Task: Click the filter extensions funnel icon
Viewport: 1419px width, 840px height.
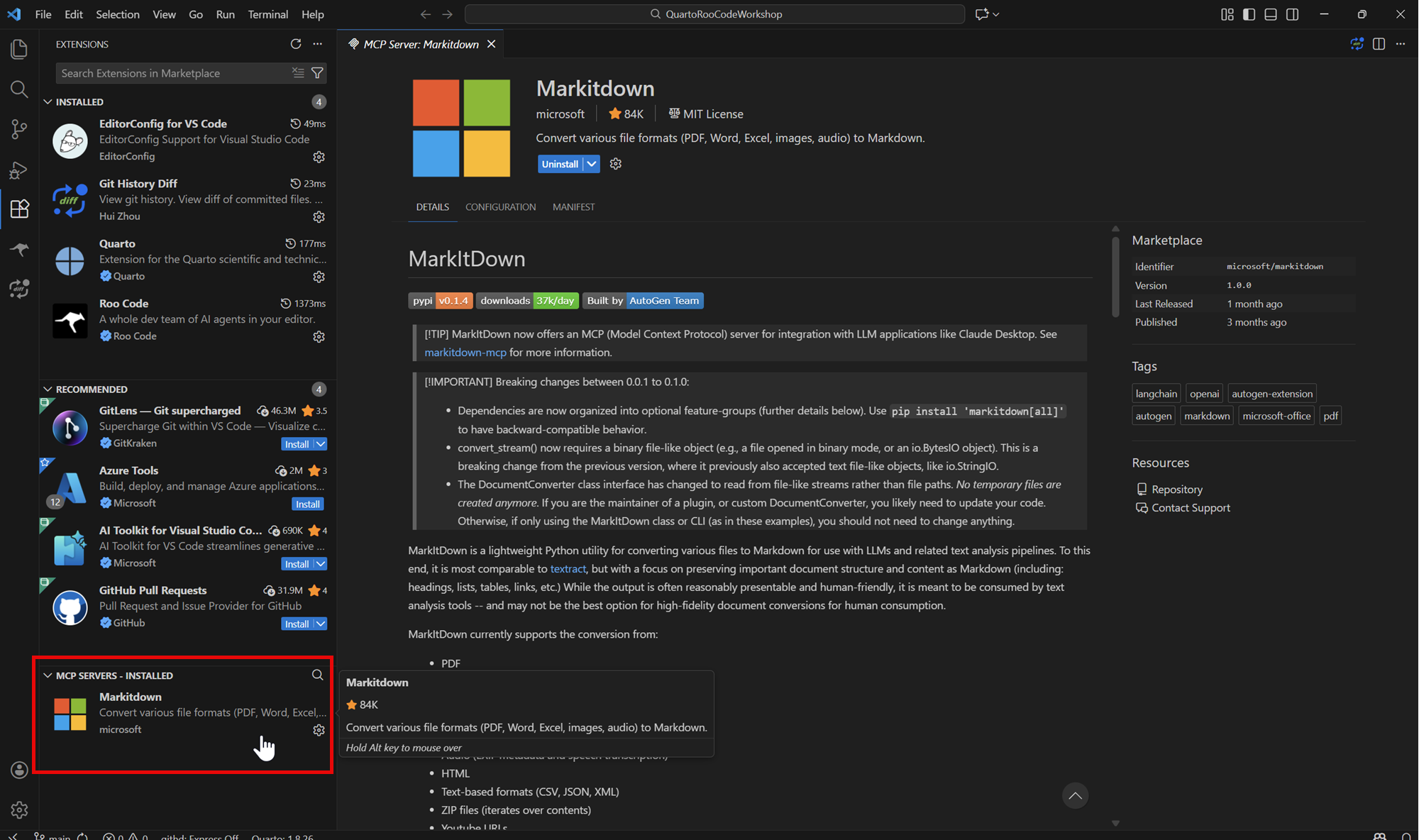Action: 318,73
